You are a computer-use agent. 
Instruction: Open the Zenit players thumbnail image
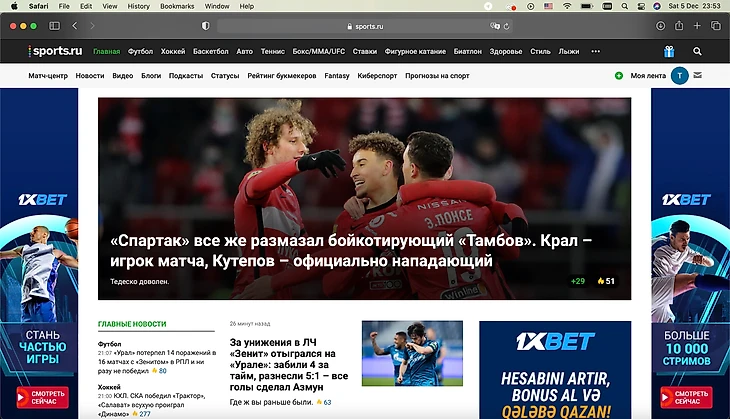pyautogui.click(x=412, y=353)
